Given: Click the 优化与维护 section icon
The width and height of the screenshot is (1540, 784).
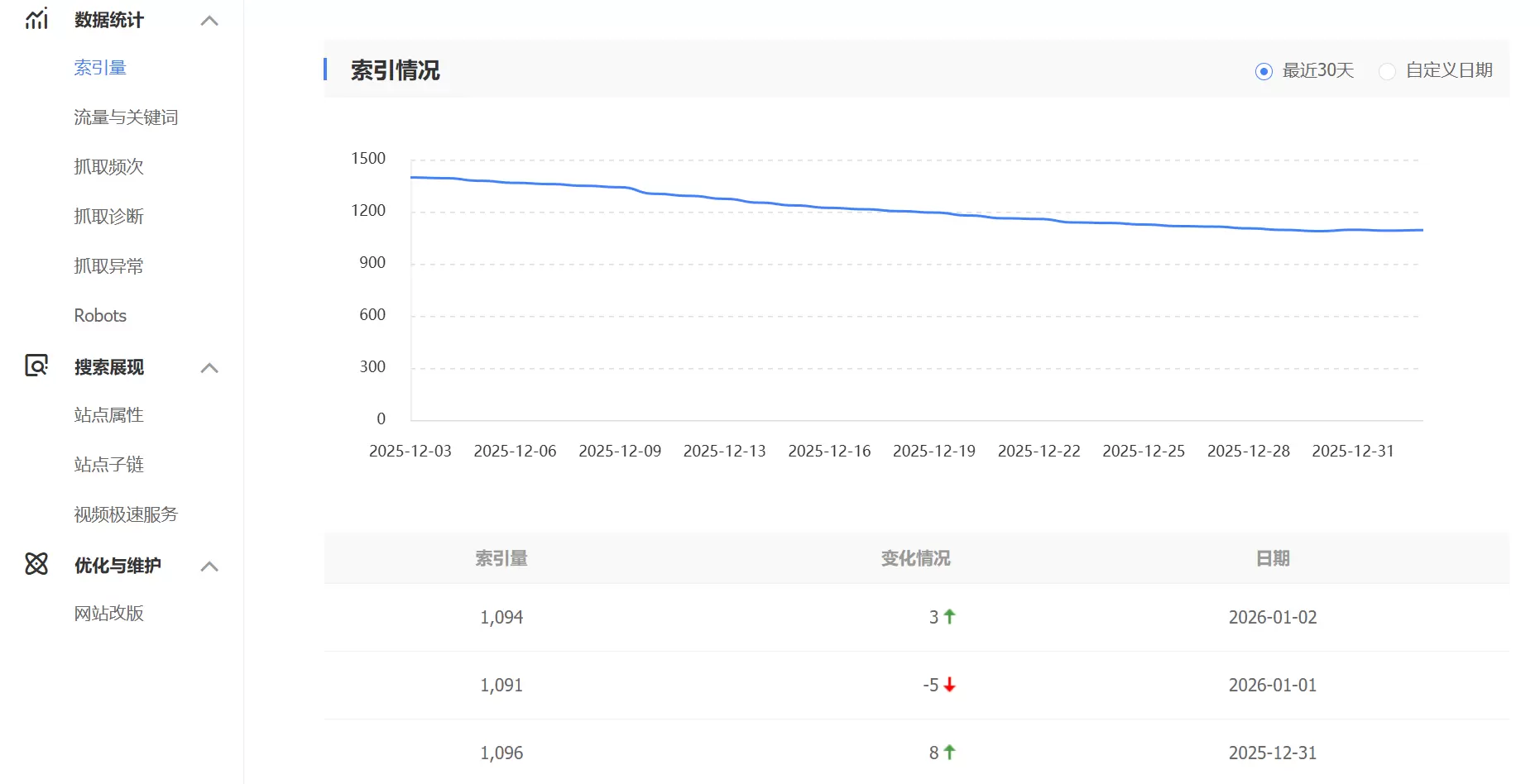Looking at the screenshot, I should [x=36, y=564].
